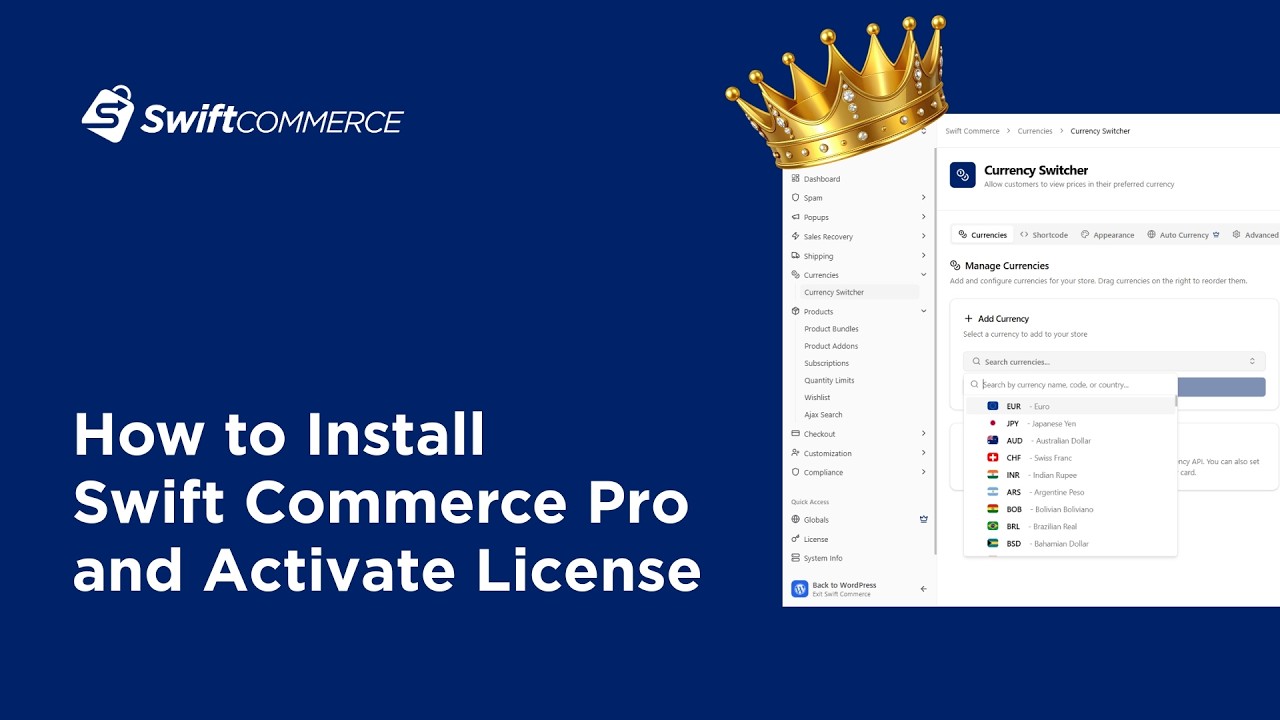Open Ajax Search submenu item

click(x=823, y=414)
